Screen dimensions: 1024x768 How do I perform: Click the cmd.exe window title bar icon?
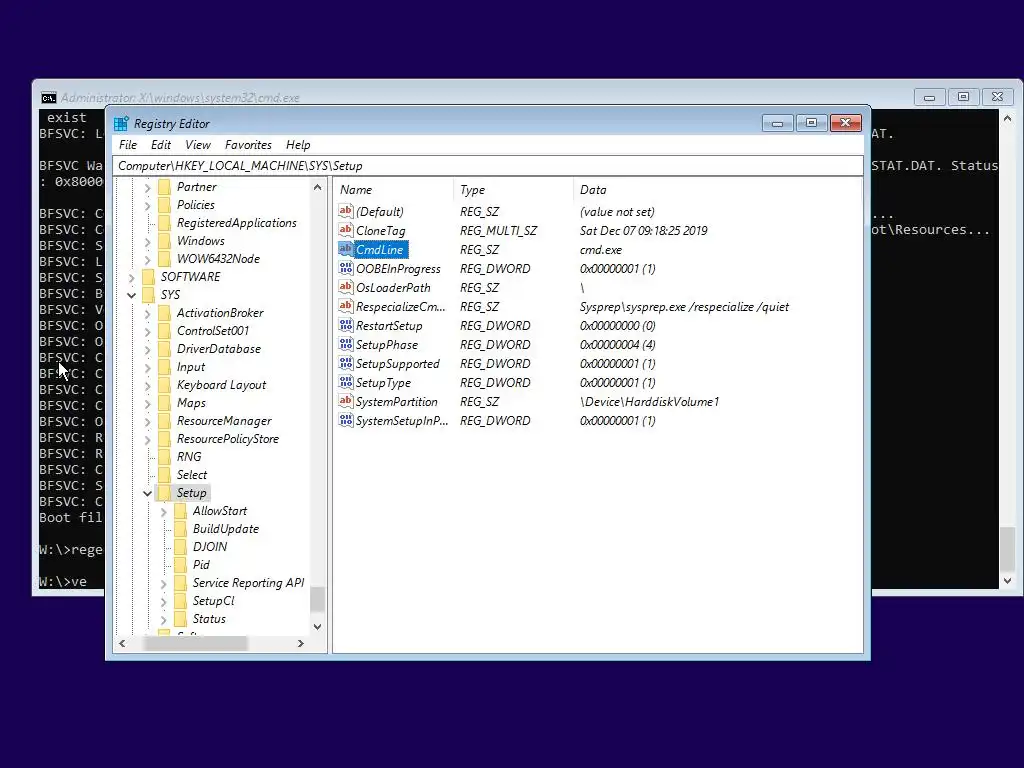click(x=48, y=98)
